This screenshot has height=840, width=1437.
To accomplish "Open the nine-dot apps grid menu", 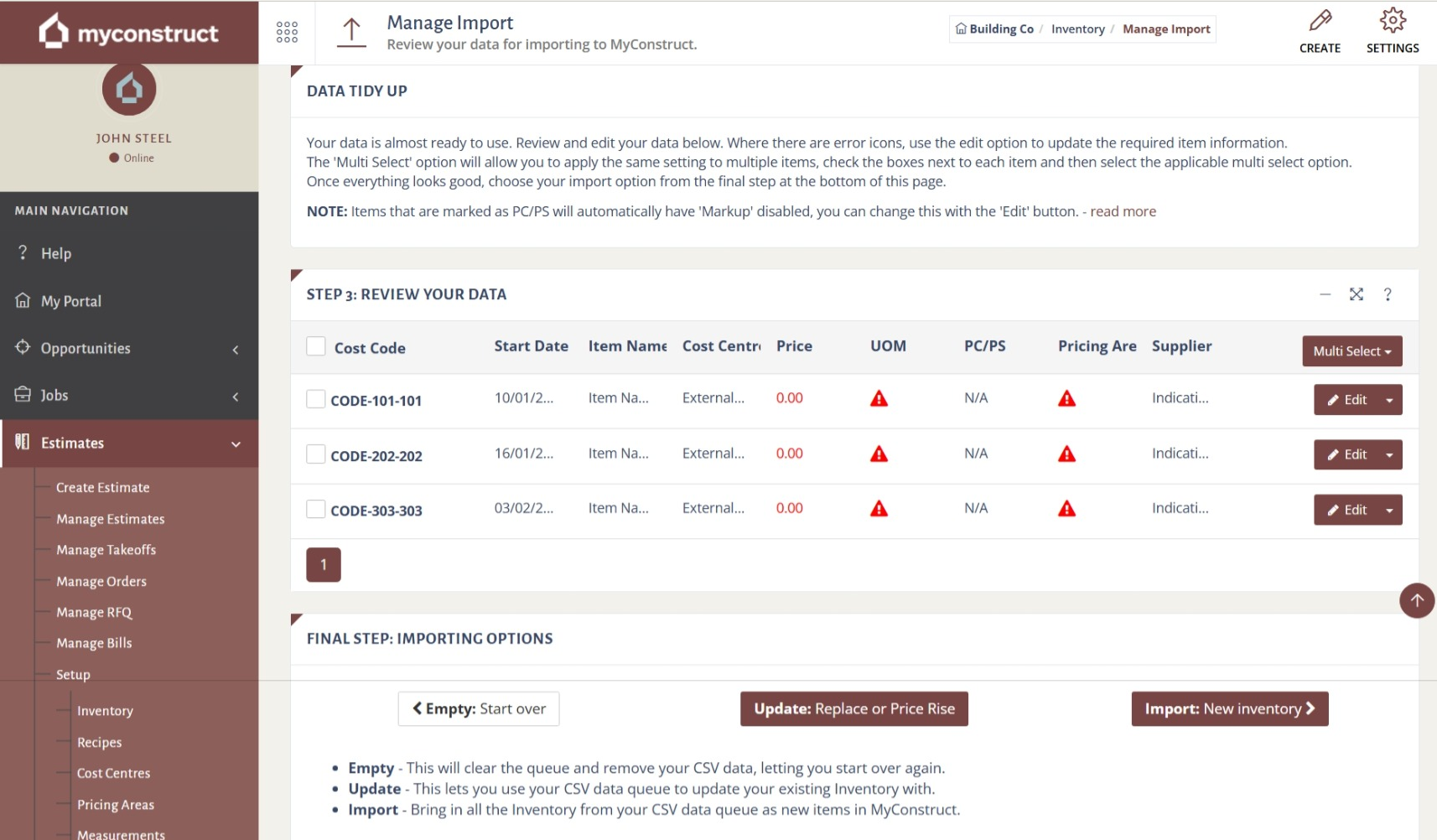I will (287, 33).
